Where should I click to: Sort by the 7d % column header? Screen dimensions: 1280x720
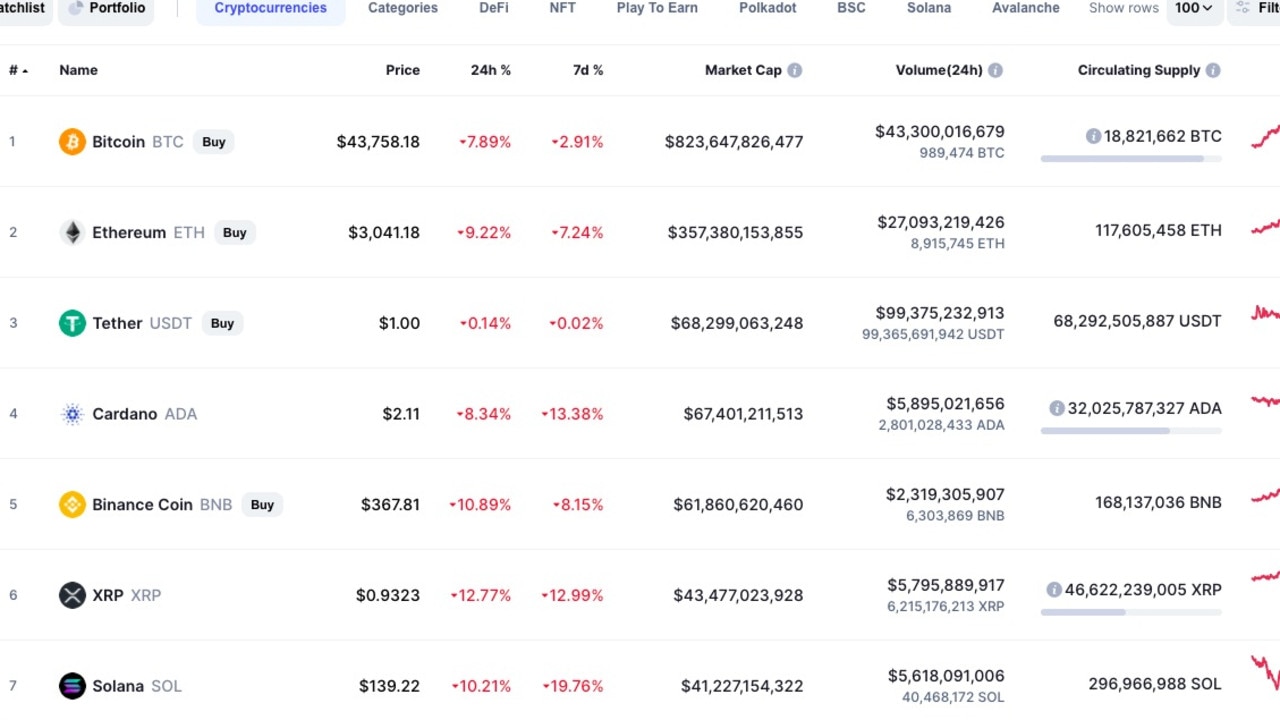click(588, 70)
